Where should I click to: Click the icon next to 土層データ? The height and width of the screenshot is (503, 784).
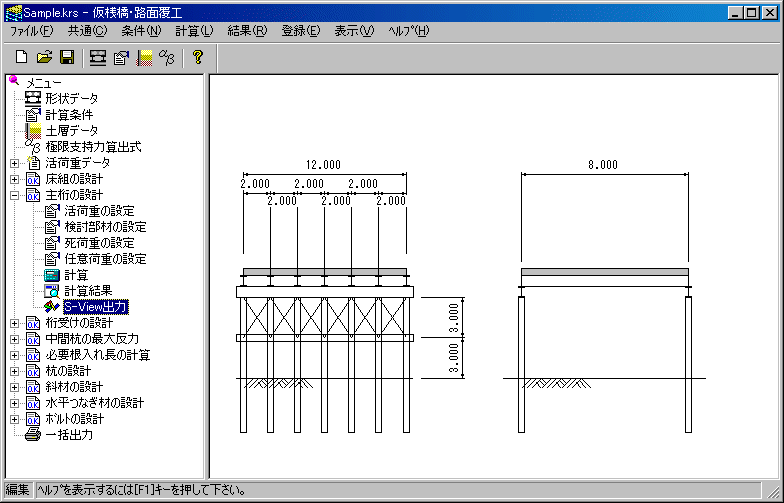tap(33, 131)
